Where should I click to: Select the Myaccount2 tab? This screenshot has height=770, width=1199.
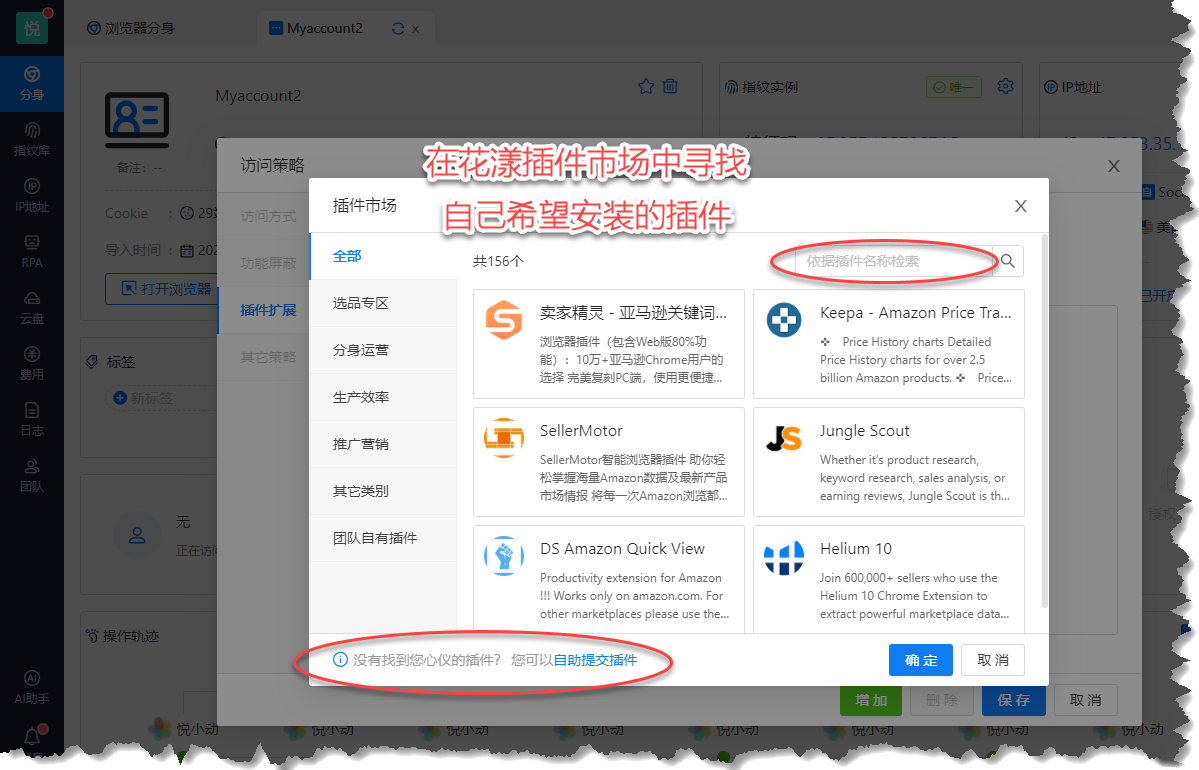click(325, 28)
